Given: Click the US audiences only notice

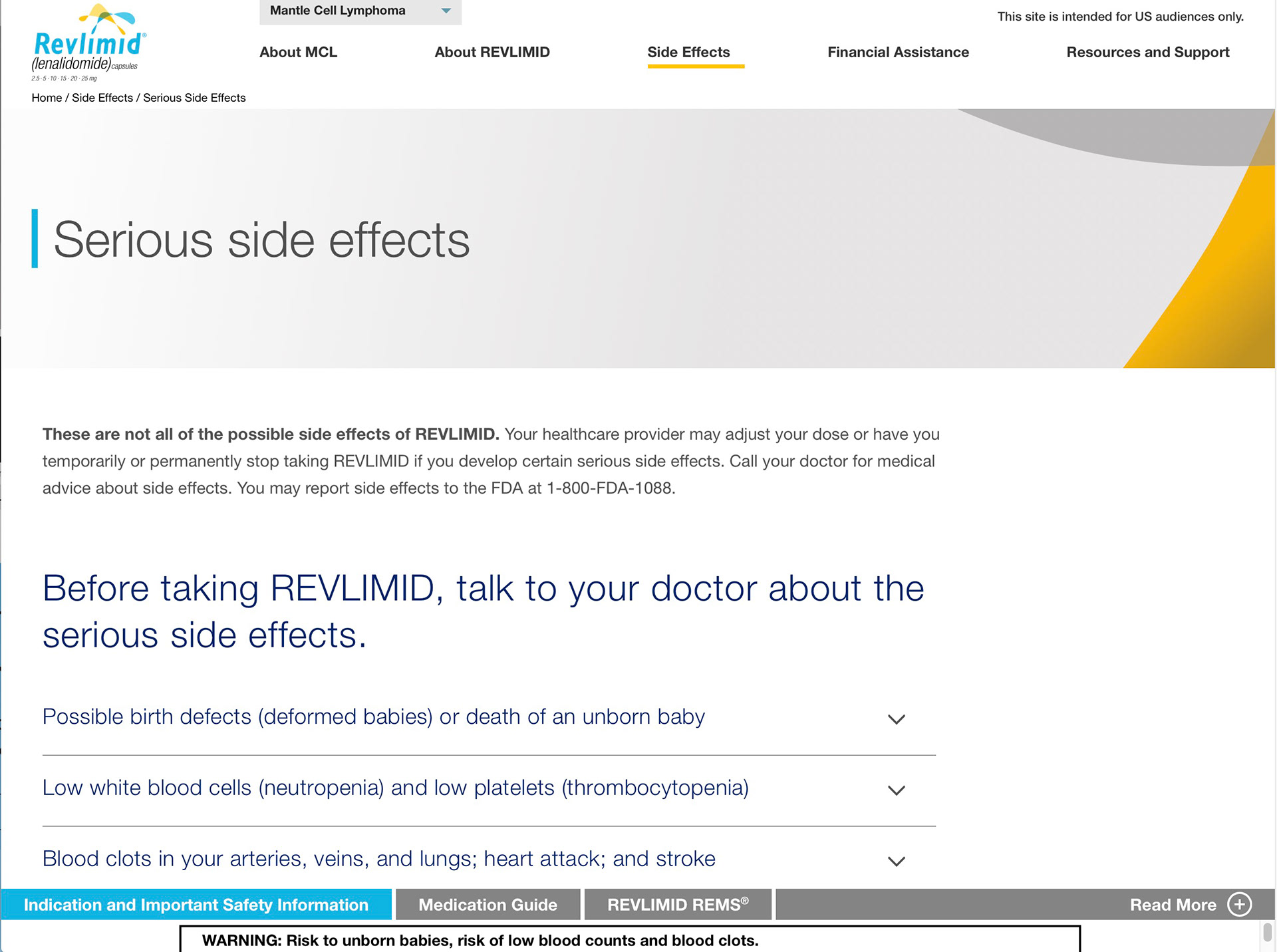Looking at the screenshot, I should point(1121,17).
